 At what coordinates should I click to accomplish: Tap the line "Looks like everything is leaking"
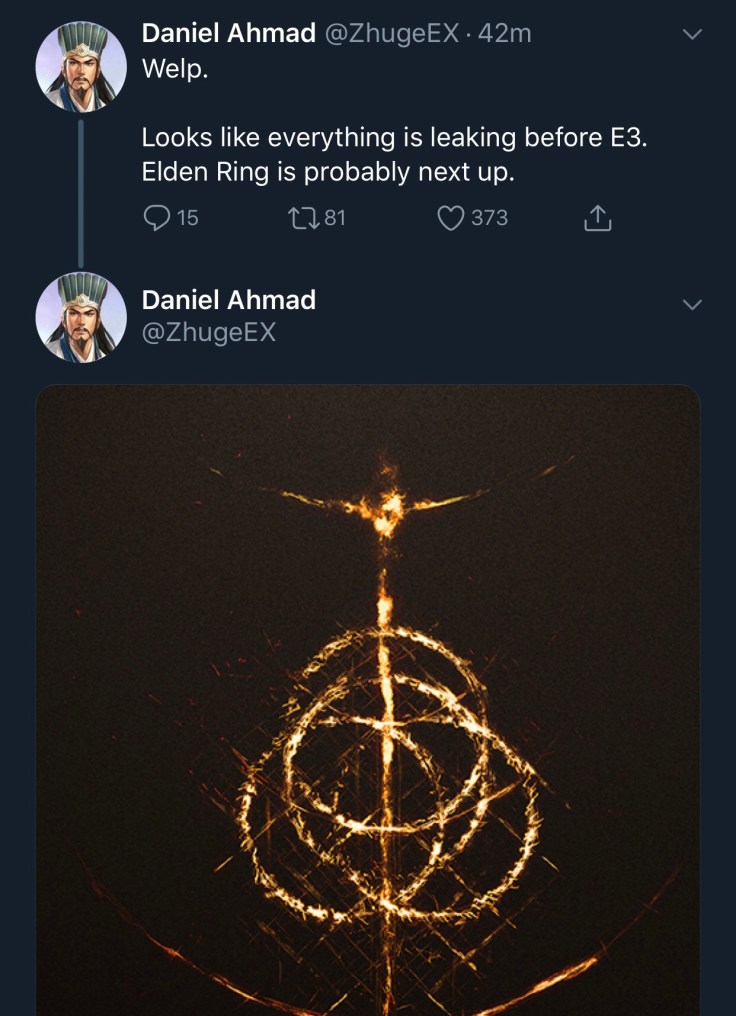click(x=394, y=137)
